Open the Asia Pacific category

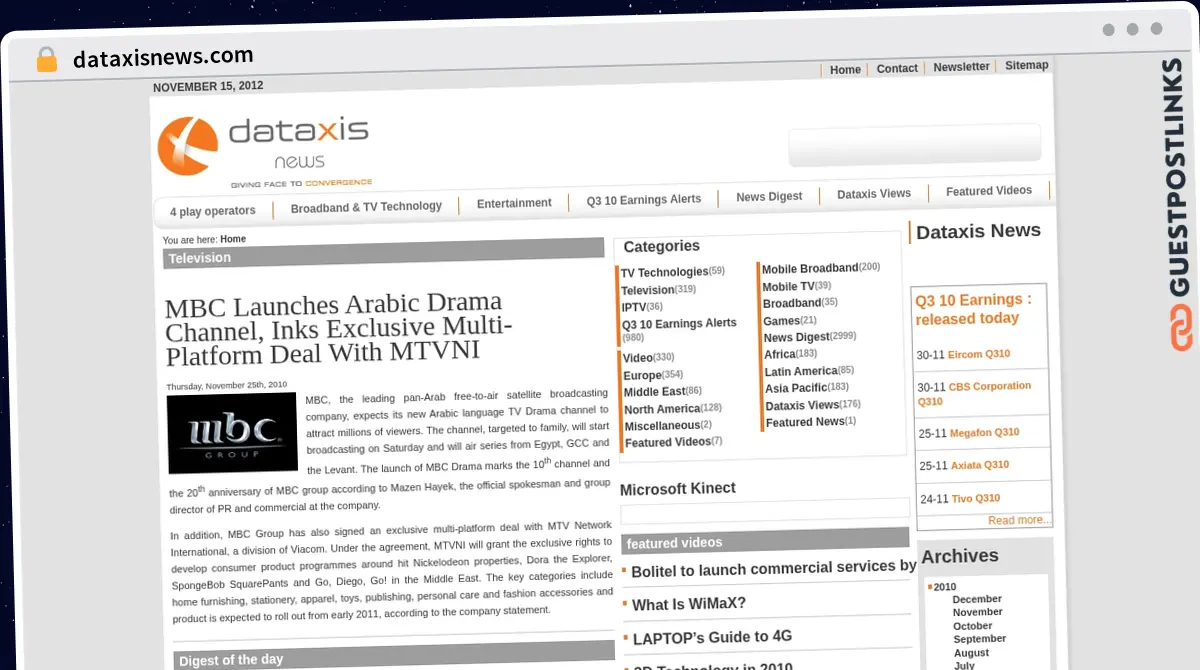pyautogui.click(x=796, y=388)
